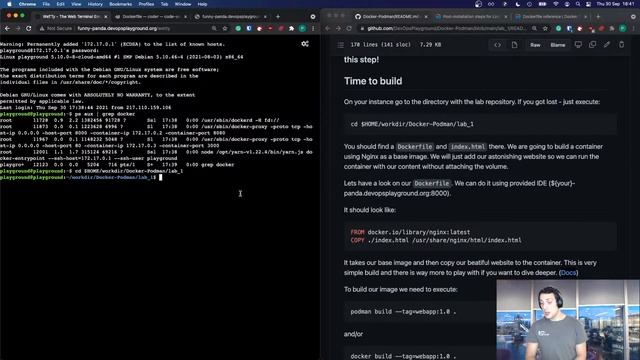
Task: Open a new tab in the GitHub window
Action: pos(598,17)
